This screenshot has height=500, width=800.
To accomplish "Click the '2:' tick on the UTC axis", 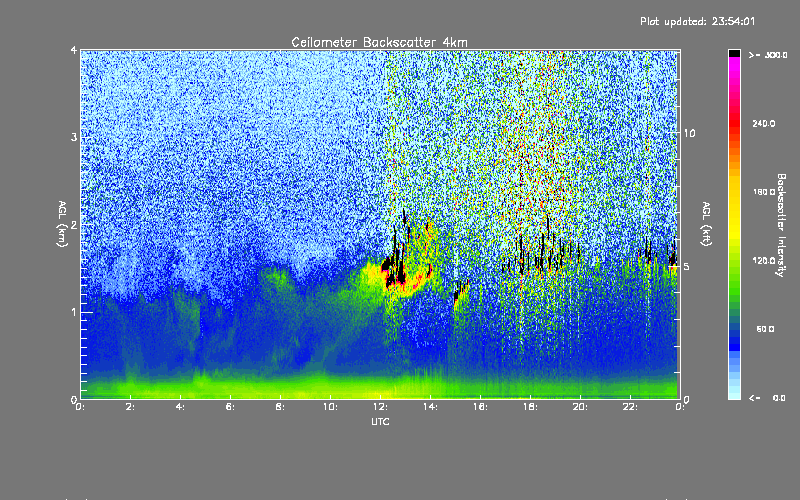I will pyautogui.click(x=131, y=407).
